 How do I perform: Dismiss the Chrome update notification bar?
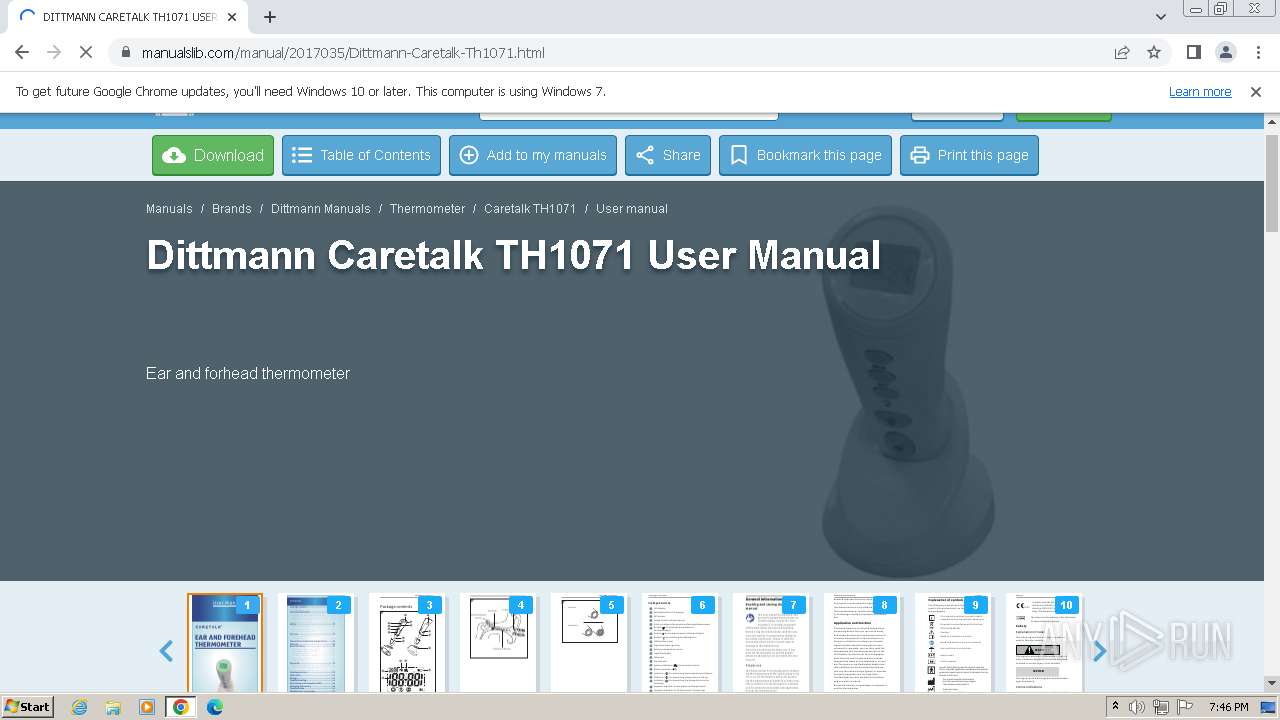coord(1256,91)
